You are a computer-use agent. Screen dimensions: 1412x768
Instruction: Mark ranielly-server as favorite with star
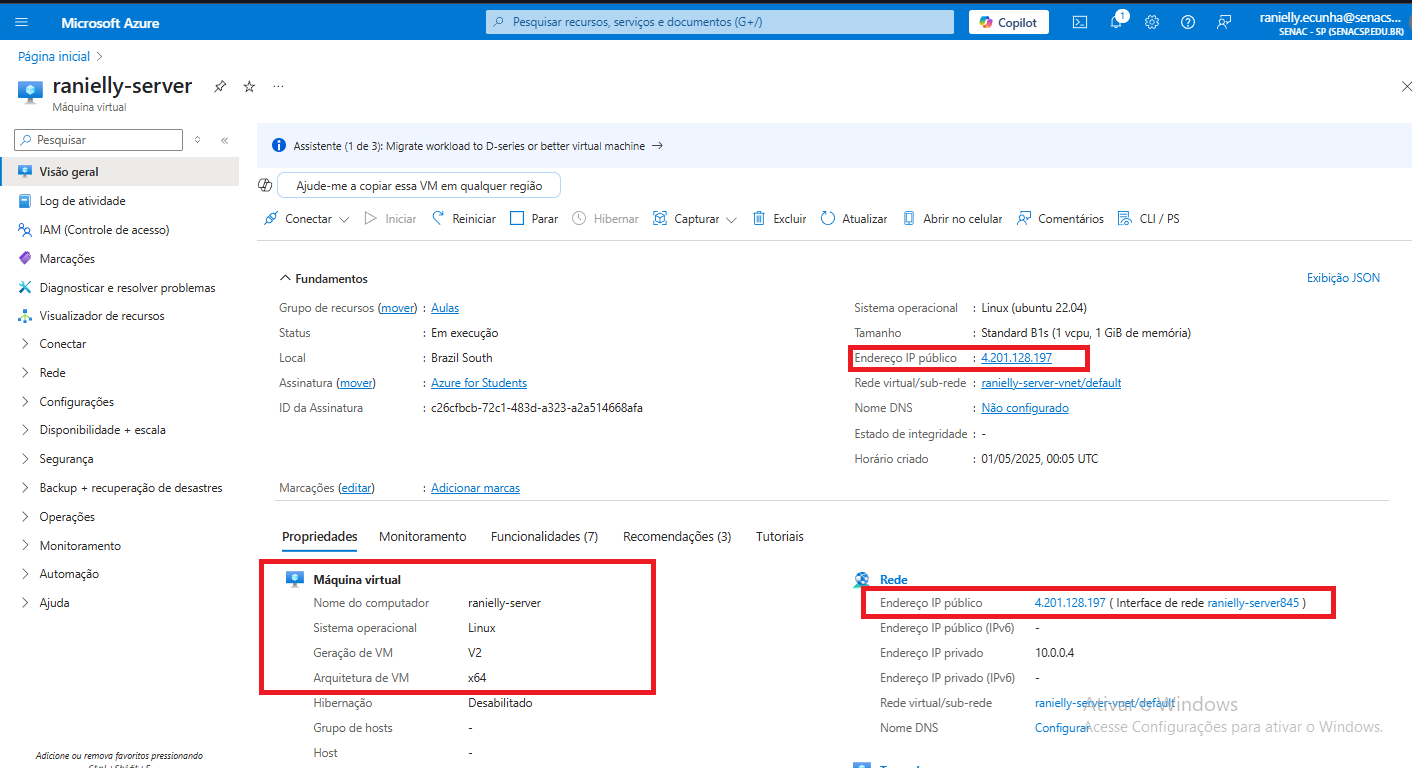(x=249, y=87)
